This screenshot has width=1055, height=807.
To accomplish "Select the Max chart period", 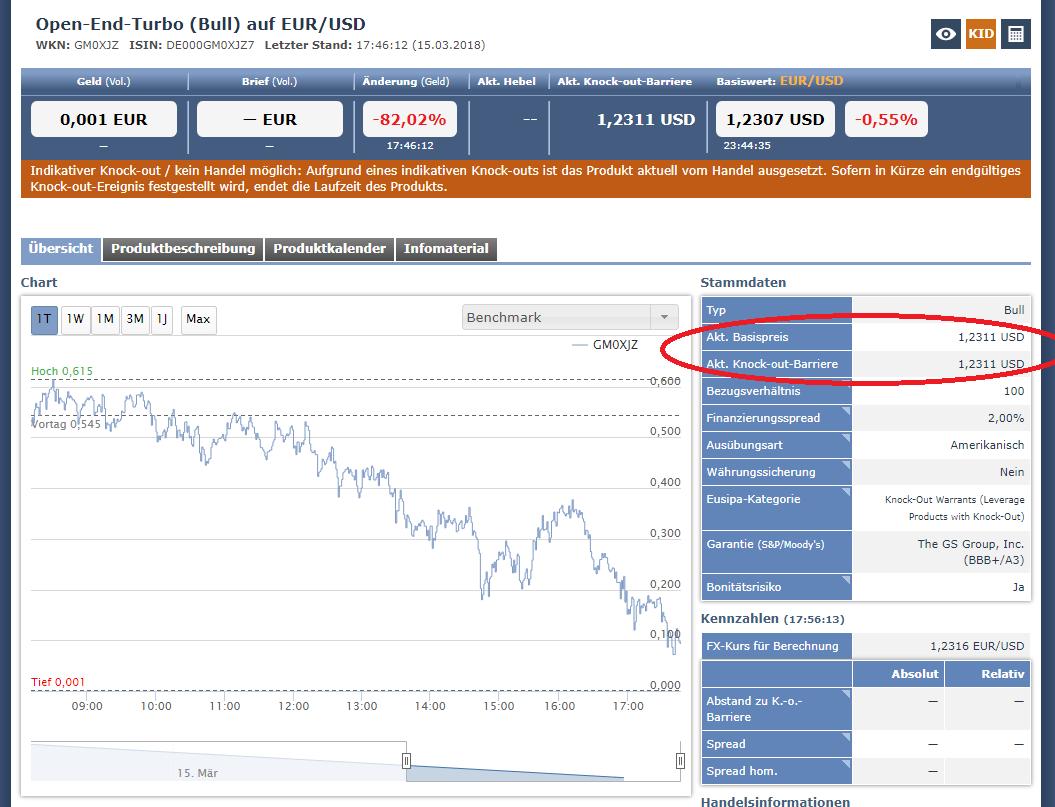I will pyautogui.click(x=198, y=319).
